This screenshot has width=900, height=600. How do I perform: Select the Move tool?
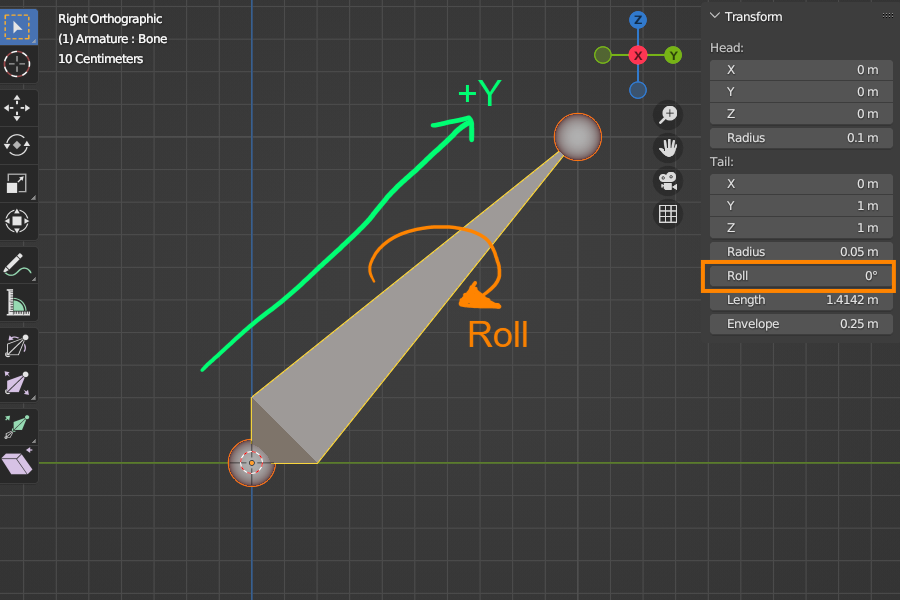point(18,107)
